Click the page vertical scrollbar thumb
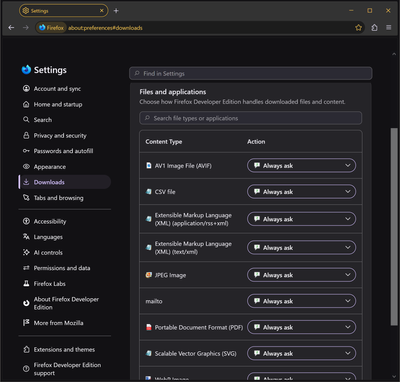 pos(394,227)
